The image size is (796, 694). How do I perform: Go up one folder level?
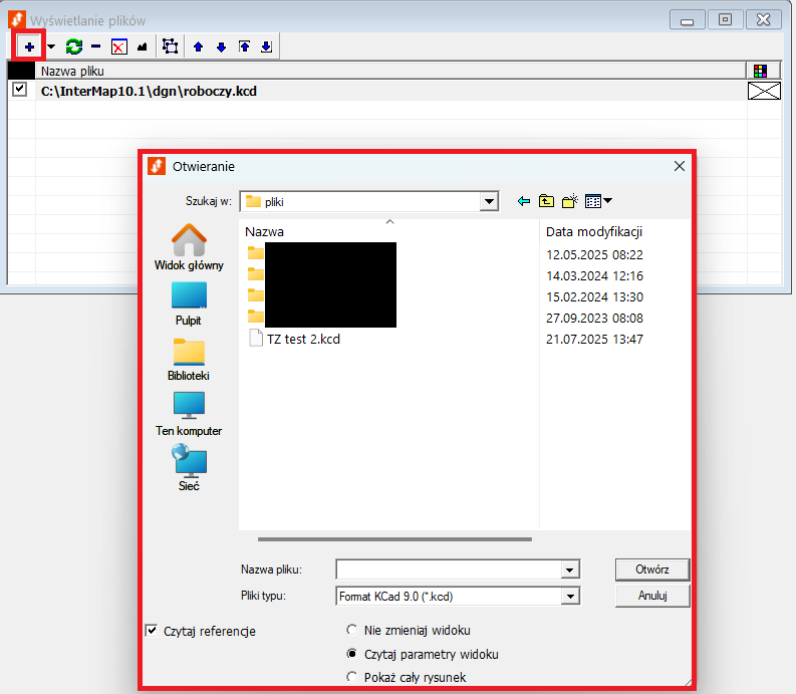(546, 201)
